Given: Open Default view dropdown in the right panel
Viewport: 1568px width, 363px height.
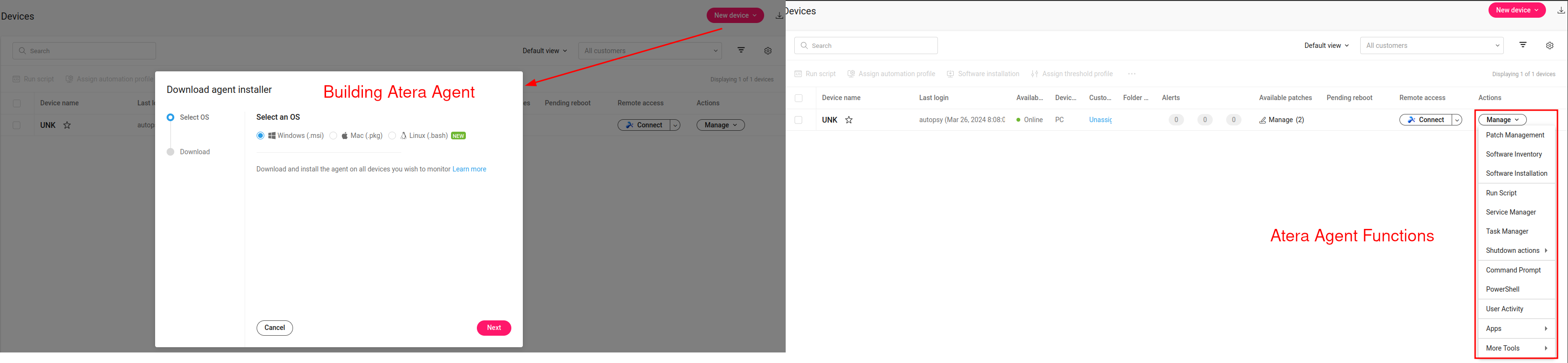Looking at the screenshot, I should click(1326, 45).
